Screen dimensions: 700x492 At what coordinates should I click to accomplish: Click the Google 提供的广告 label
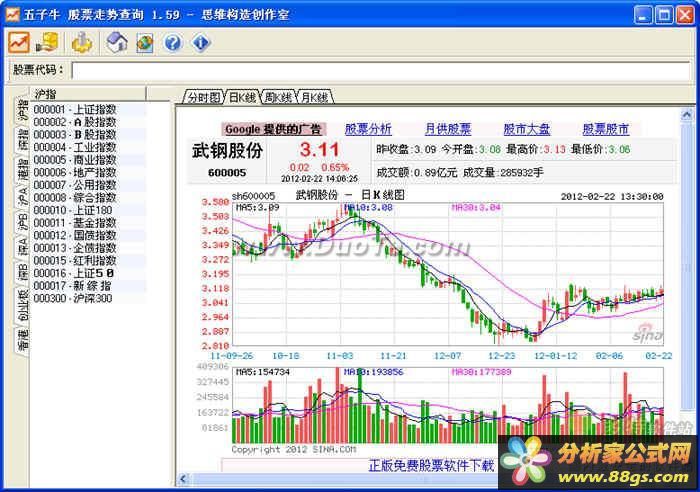click(273, 129)
